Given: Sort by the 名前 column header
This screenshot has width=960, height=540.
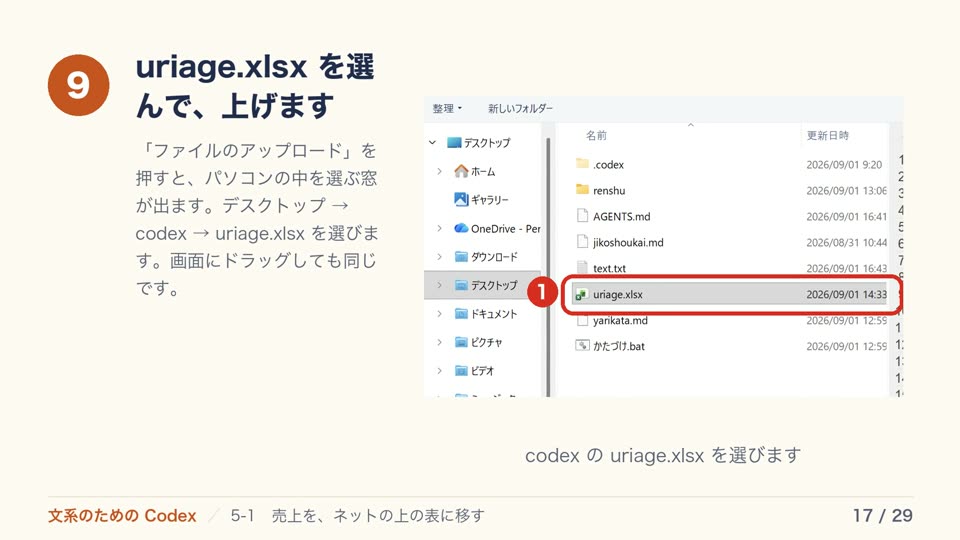Looking at the screenshot, I should [x=596, y=135].
